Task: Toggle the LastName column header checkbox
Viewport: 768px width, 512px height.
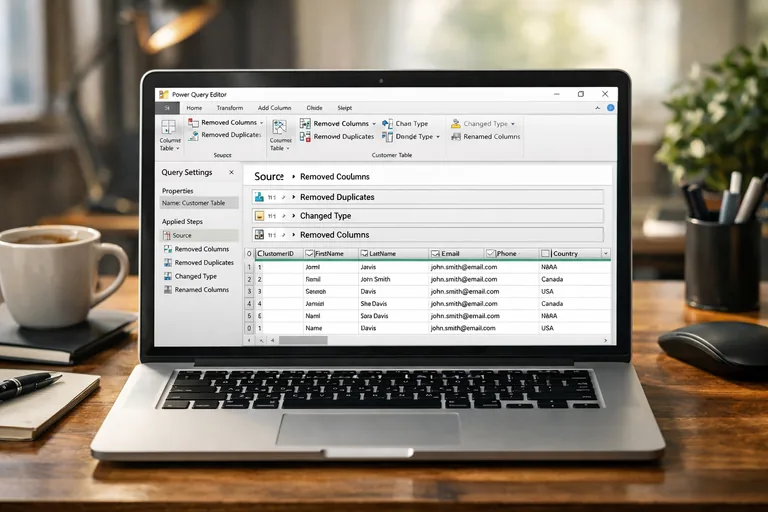Action: (x=364, y=253)
